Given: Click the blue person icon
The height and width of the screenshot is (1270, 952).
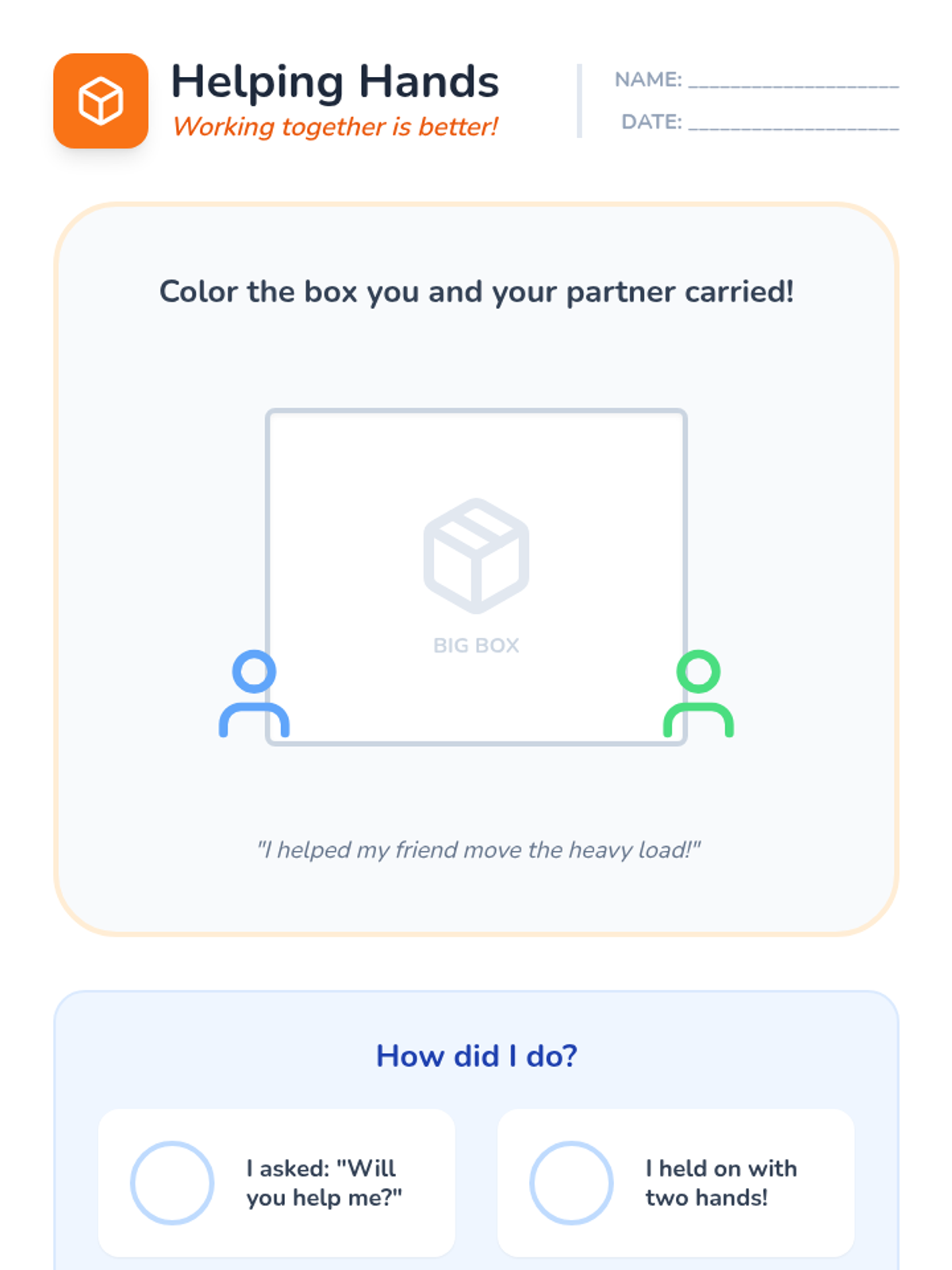Looking at the screenshot, I should tap(254, 694).
